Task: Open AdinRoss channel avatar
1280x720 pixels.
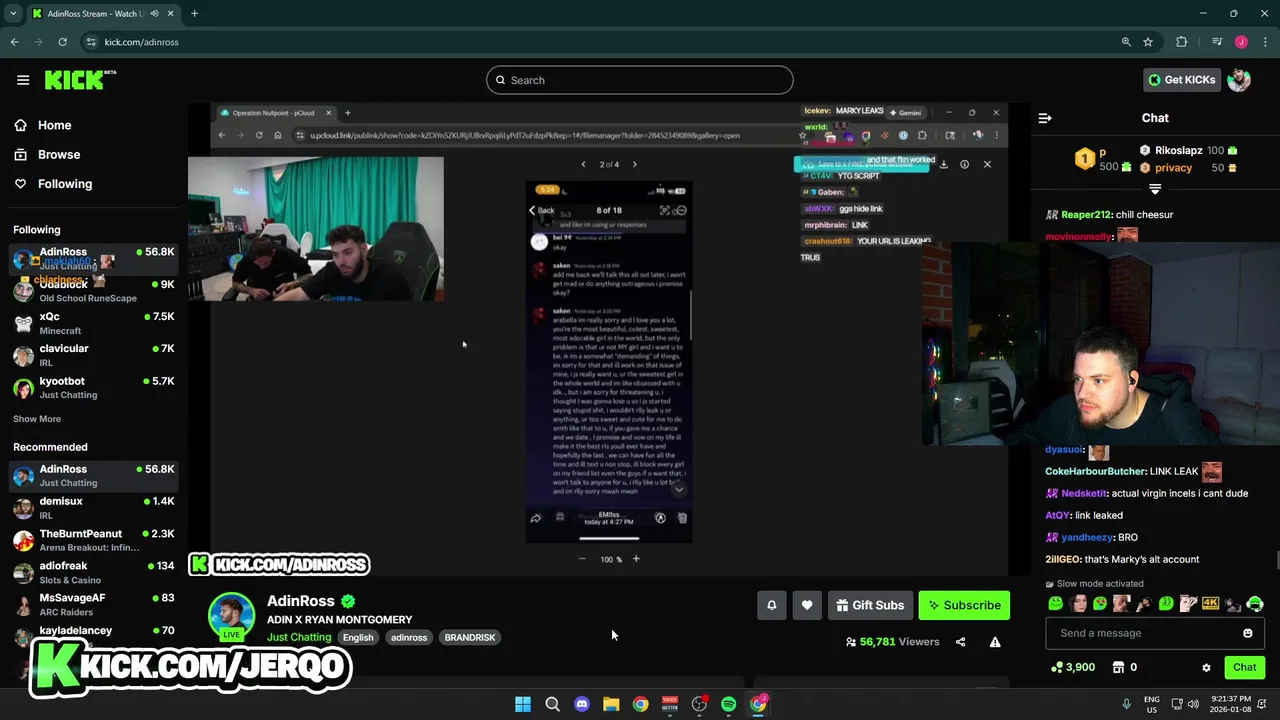Action: coord(231,616)
